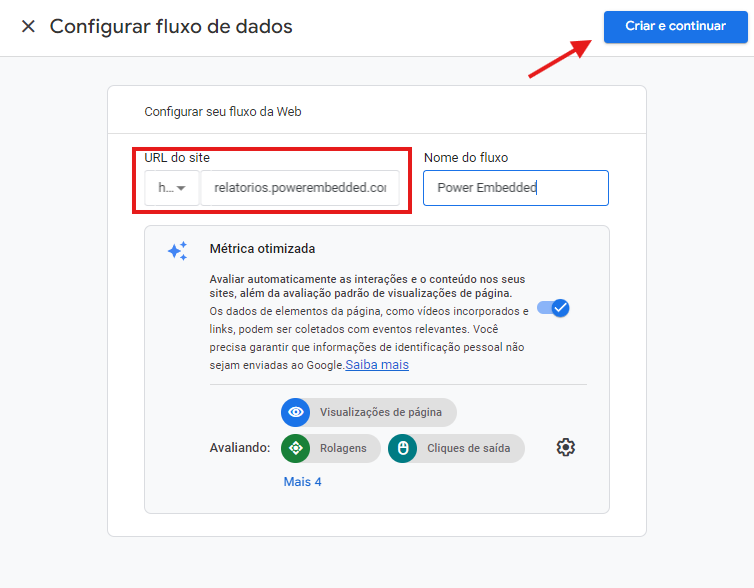754x588 pixels.
Task: Open the Saiba mais link
Action: pos(377,365)
